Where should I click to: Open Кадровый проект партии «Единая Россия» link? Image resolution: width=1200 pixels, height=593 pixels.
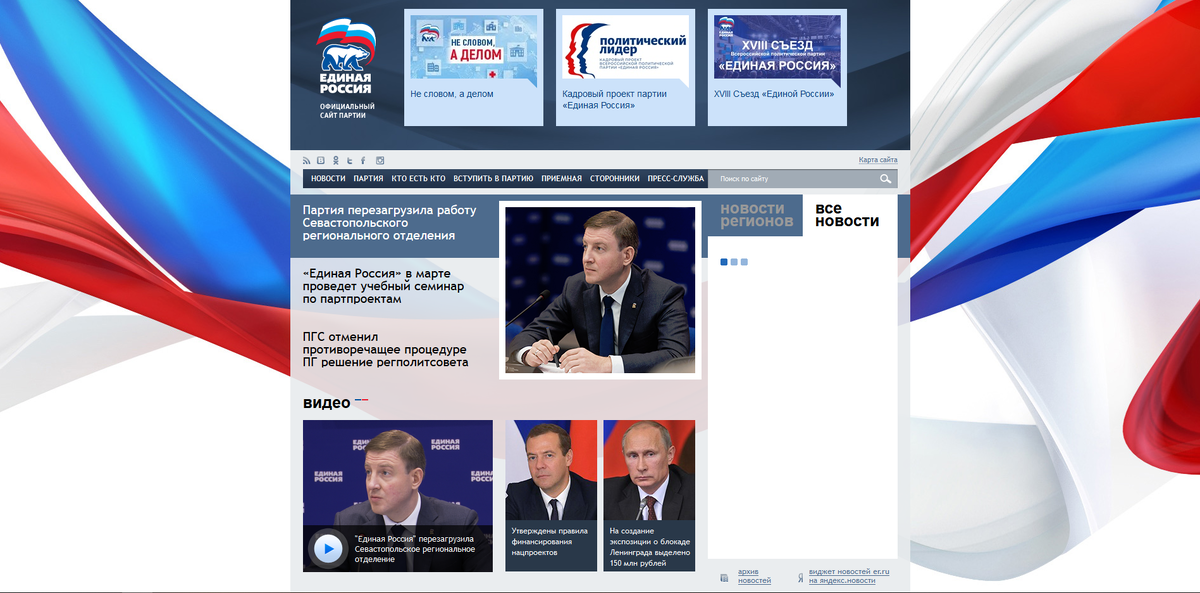(614, 99)
